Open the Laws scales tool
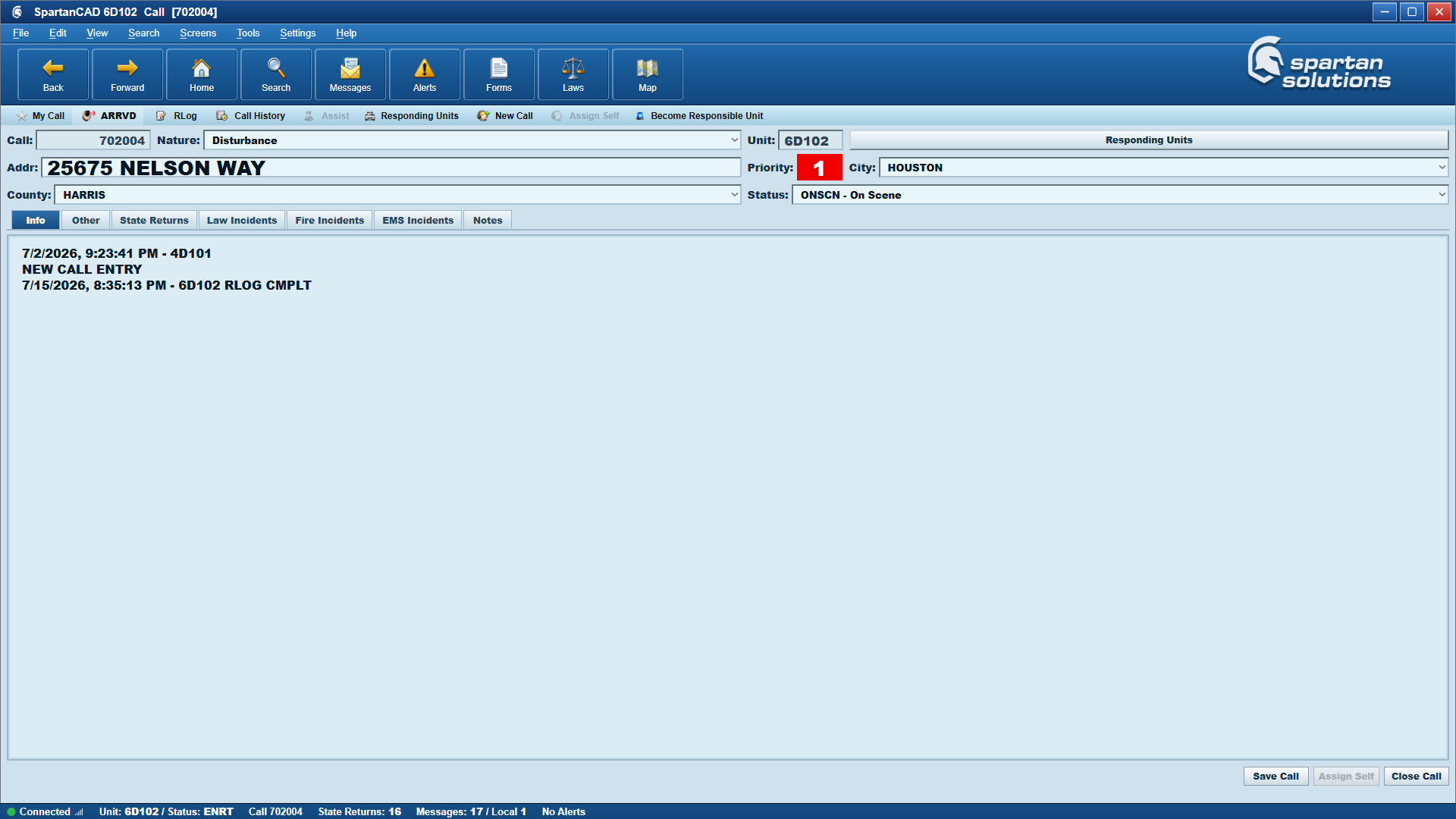Screen dimensions: 1456x819 (x=573, y=74)
